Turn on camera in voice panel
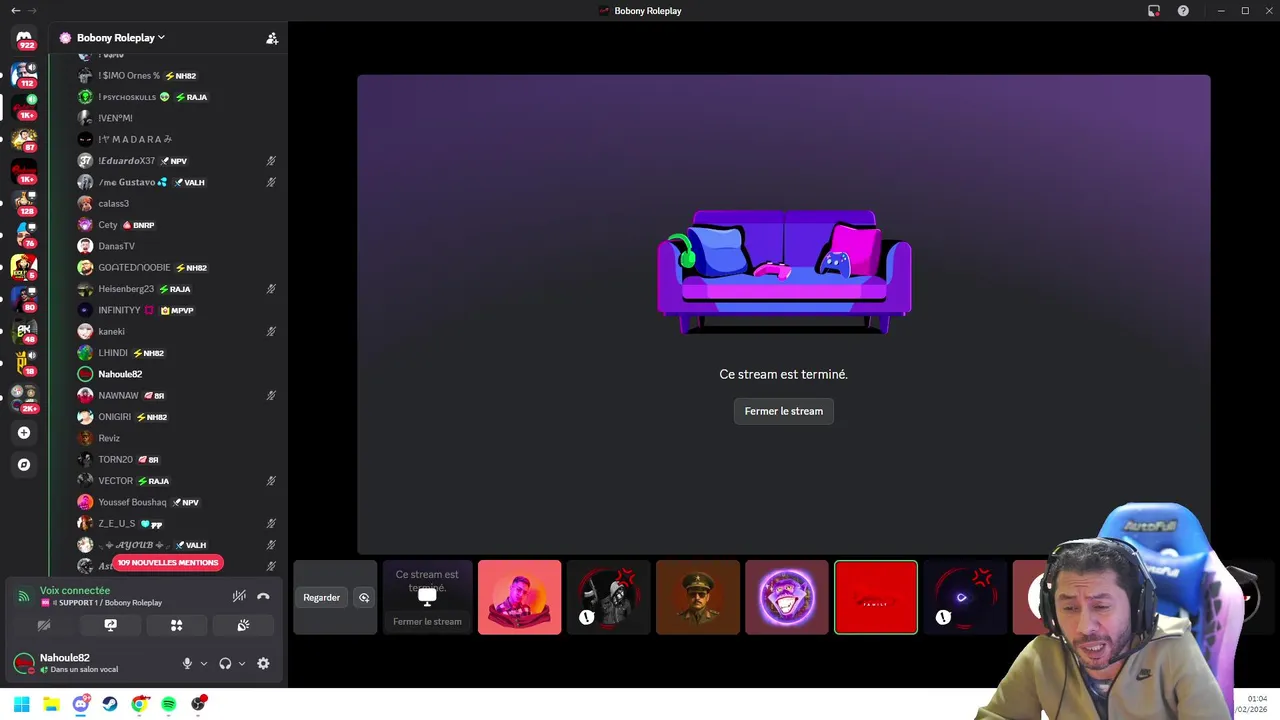 44,625
